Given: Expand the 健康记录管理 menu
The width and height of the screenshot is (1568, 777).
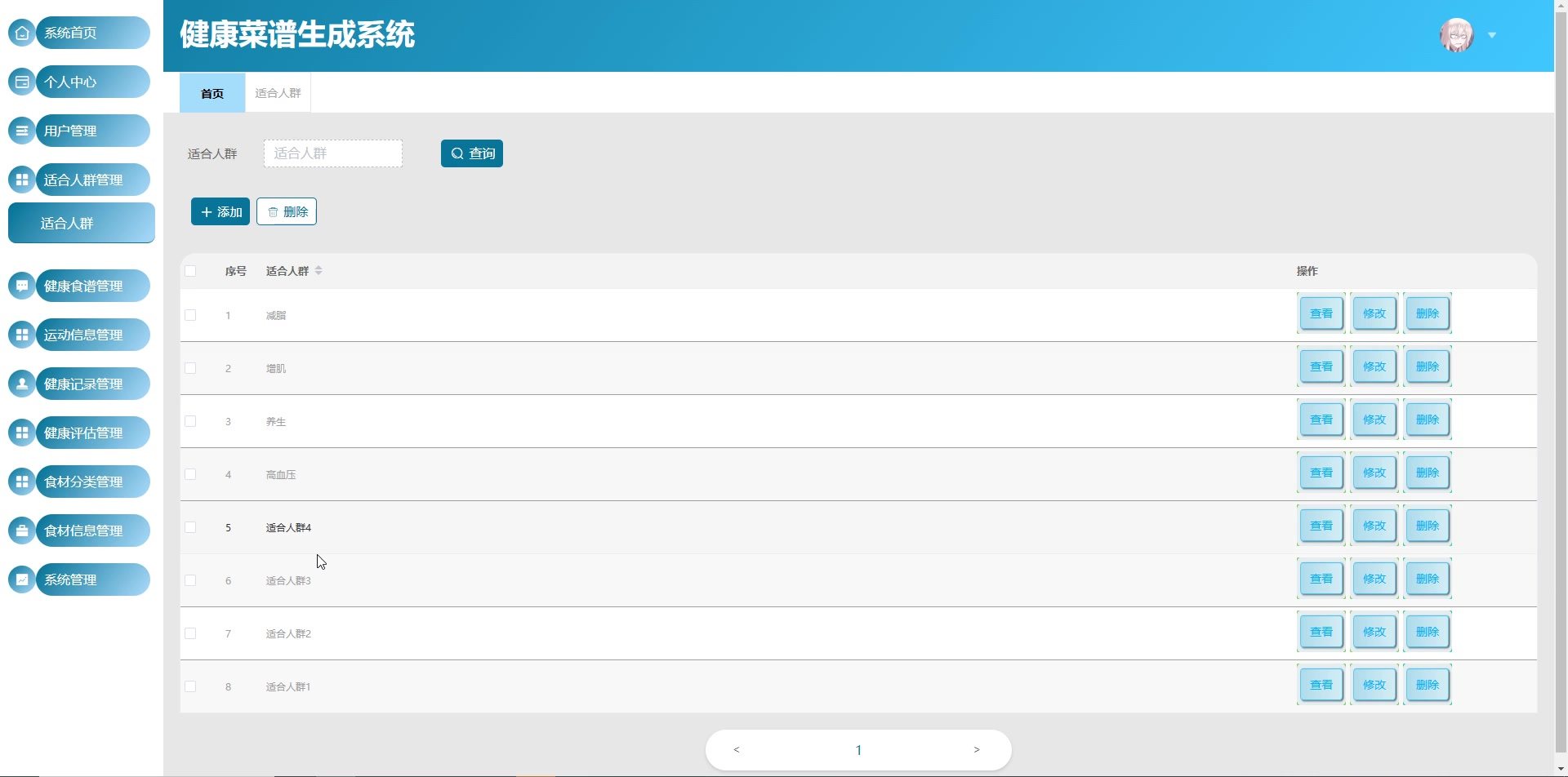Looking at the screenshot, I should (x=93, y=384).
